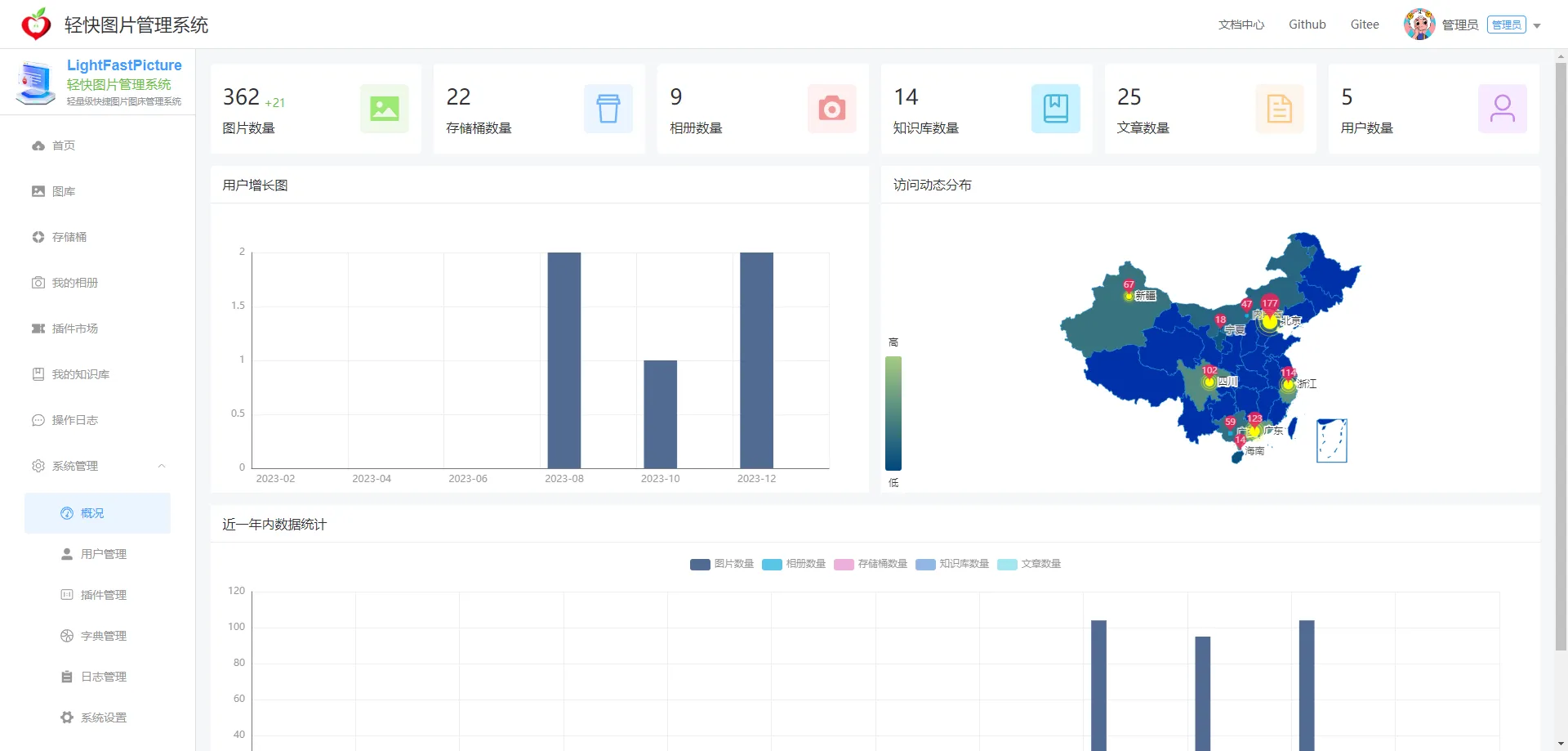
Task: Click the 用户增长图 panel title
Action: click(x=255, y=186)
